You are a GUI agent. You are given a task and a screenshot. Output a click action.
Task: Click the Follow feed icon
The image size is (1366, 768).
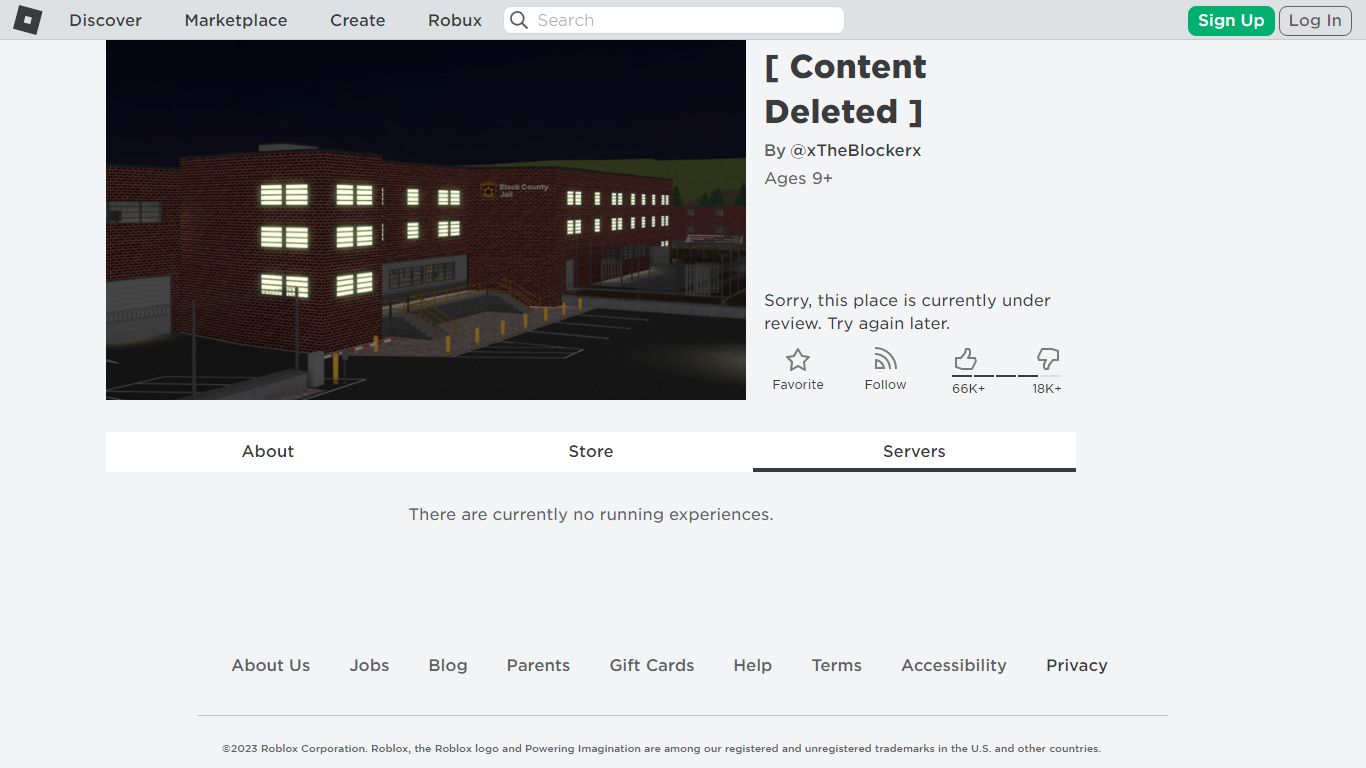pyautogui.click(x=885, y=359)
